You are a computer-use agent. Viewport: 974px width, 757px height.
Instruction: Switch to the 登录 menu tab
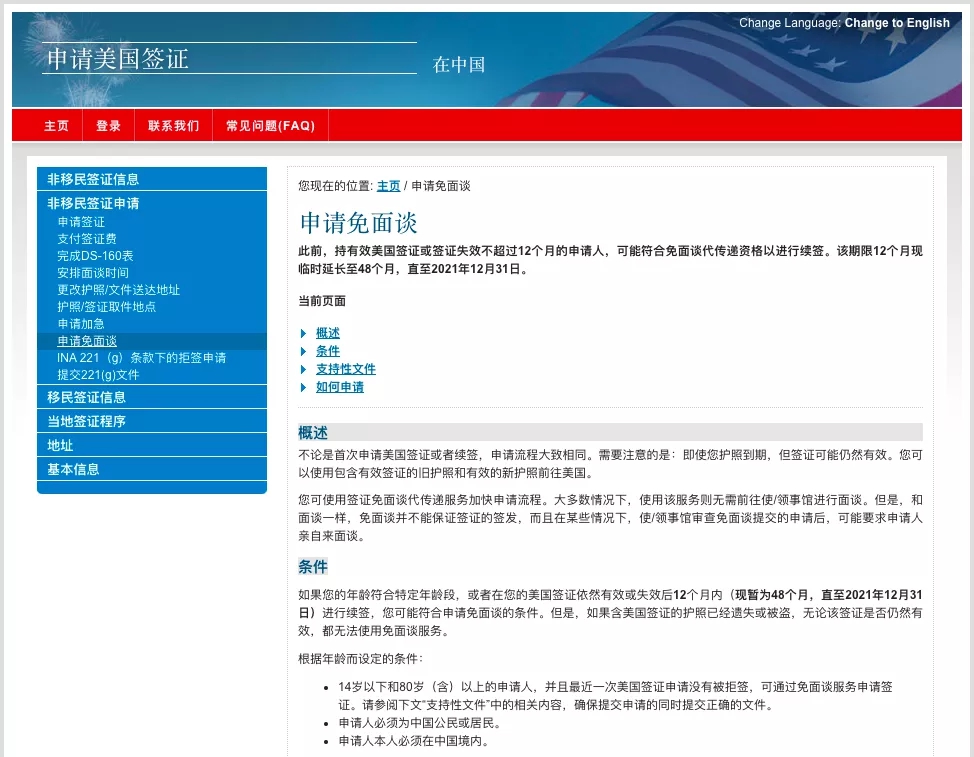coord(108,125)
